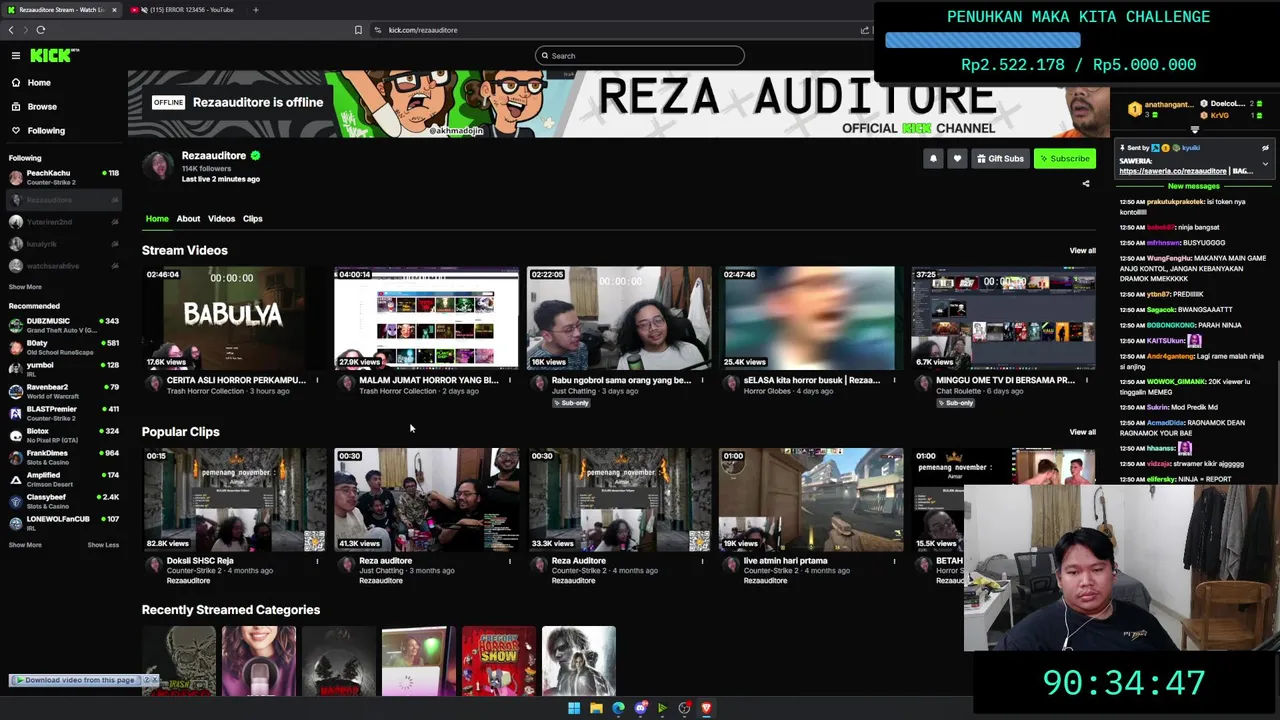This screenshot has width=1280, height=720.
Task: Click Show Less under Recommended list
Action: (103, 545)
